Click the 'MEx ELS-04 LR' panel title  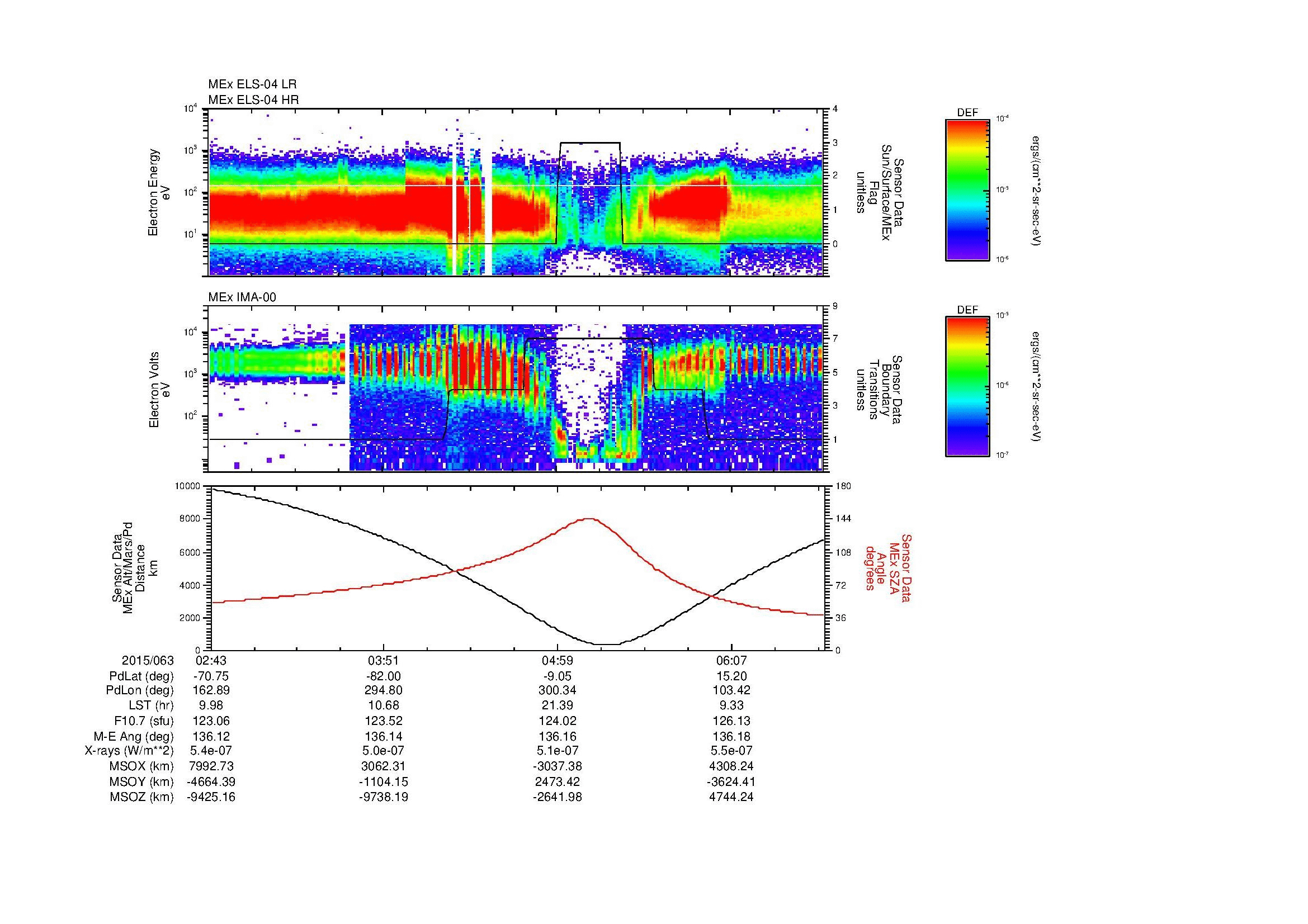(x=252, y=84)
